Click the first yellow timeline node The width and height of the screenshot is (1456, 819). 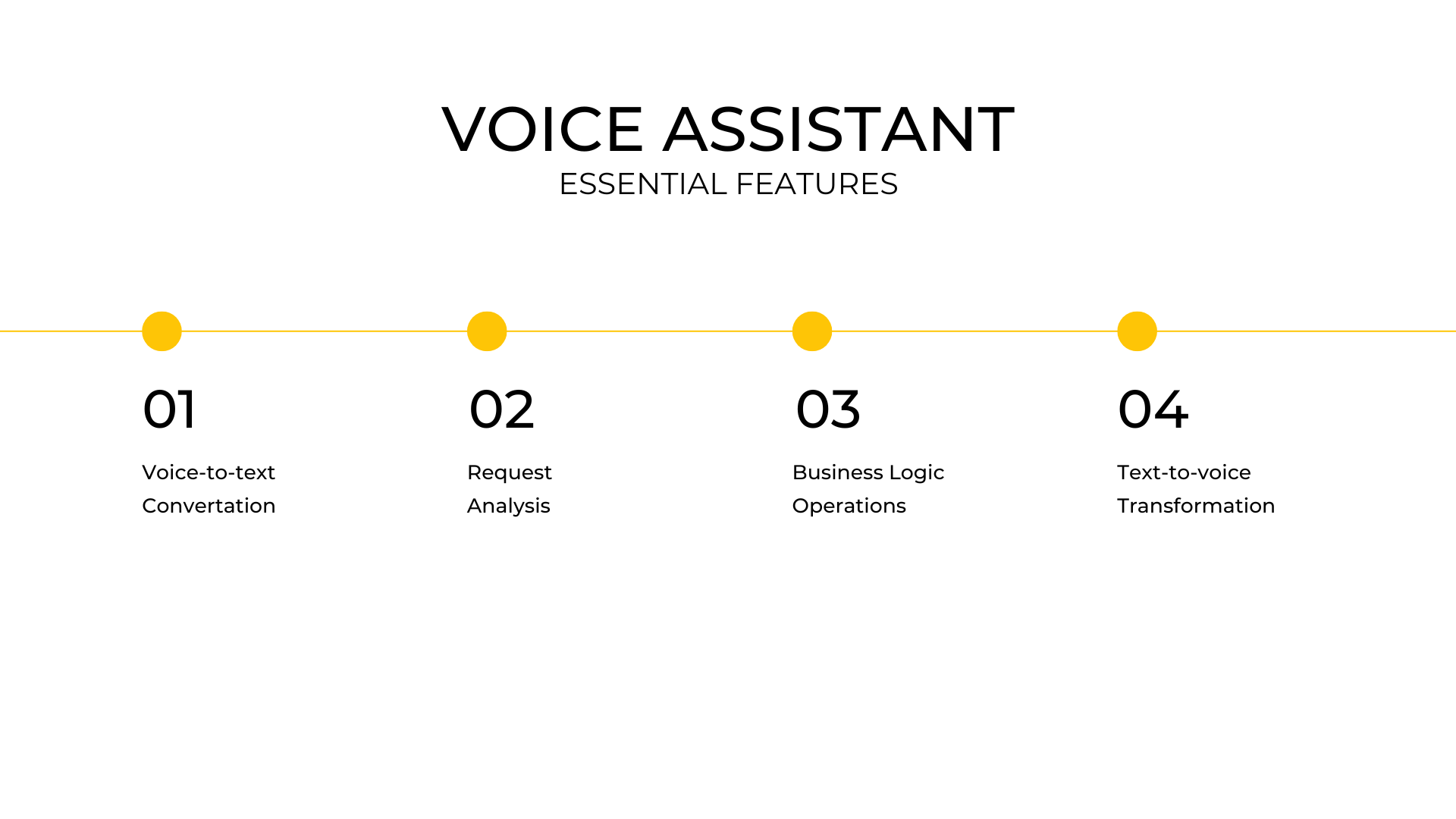162,330
